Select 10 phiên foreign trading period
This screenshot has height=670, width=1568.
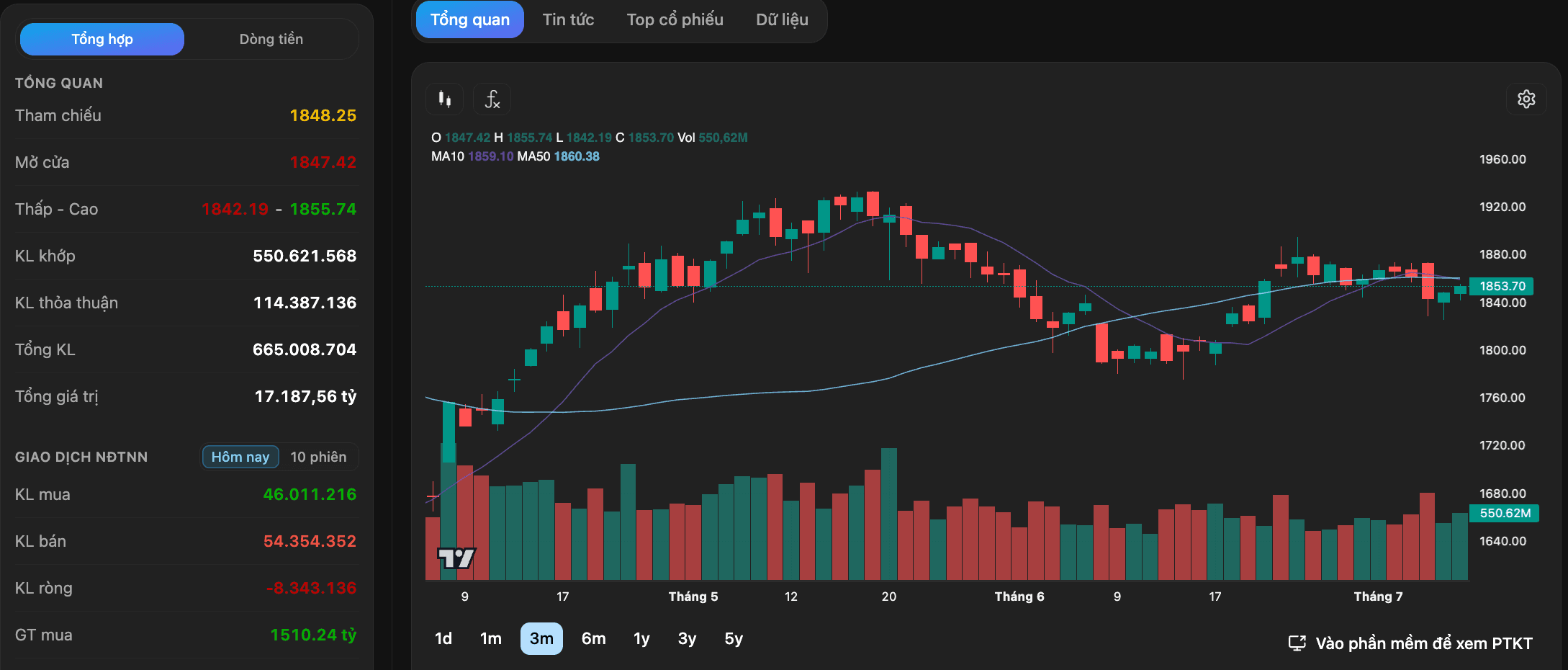coord(318,457)
